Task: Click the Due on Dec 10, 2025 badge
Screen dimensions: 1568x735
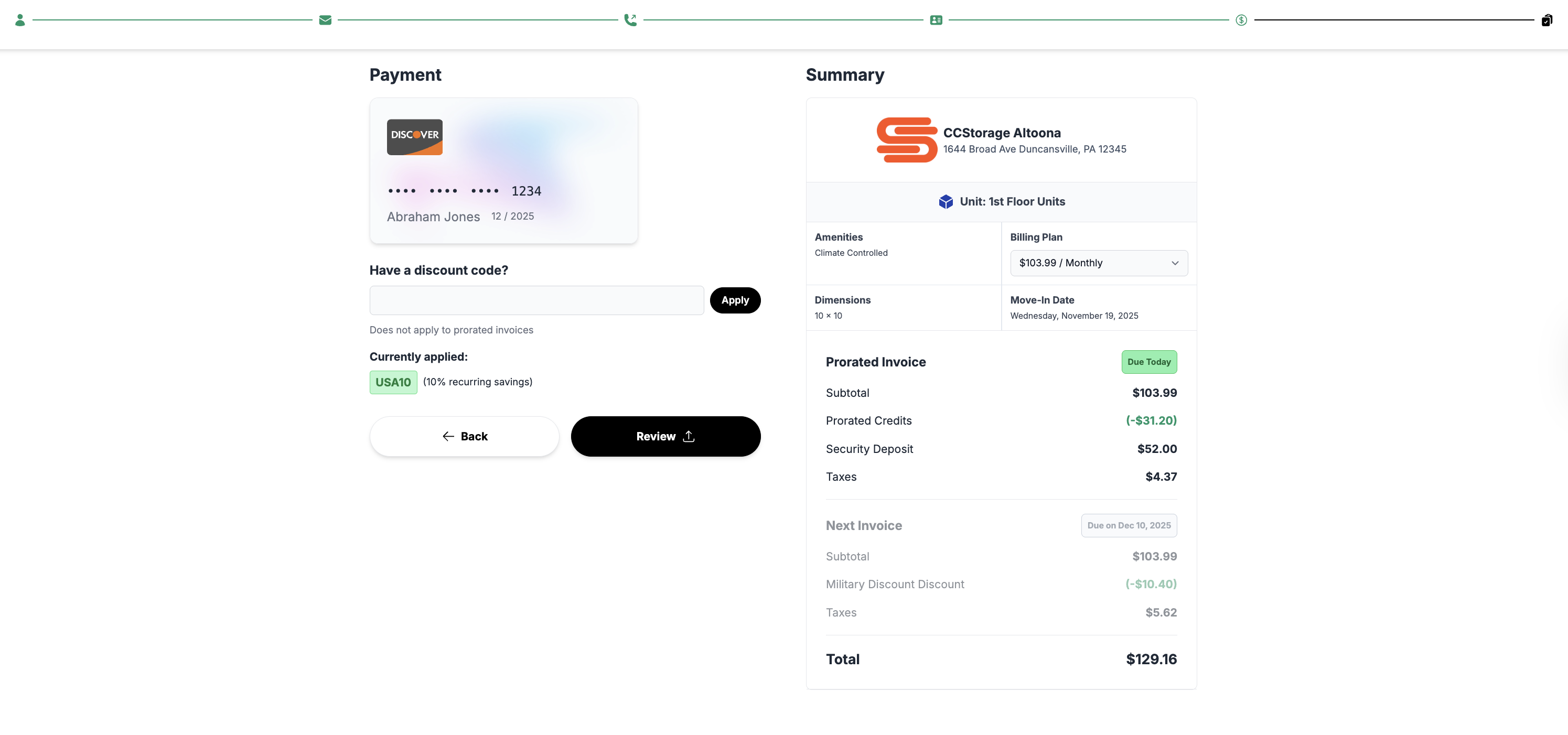Action: point(1129,525)
